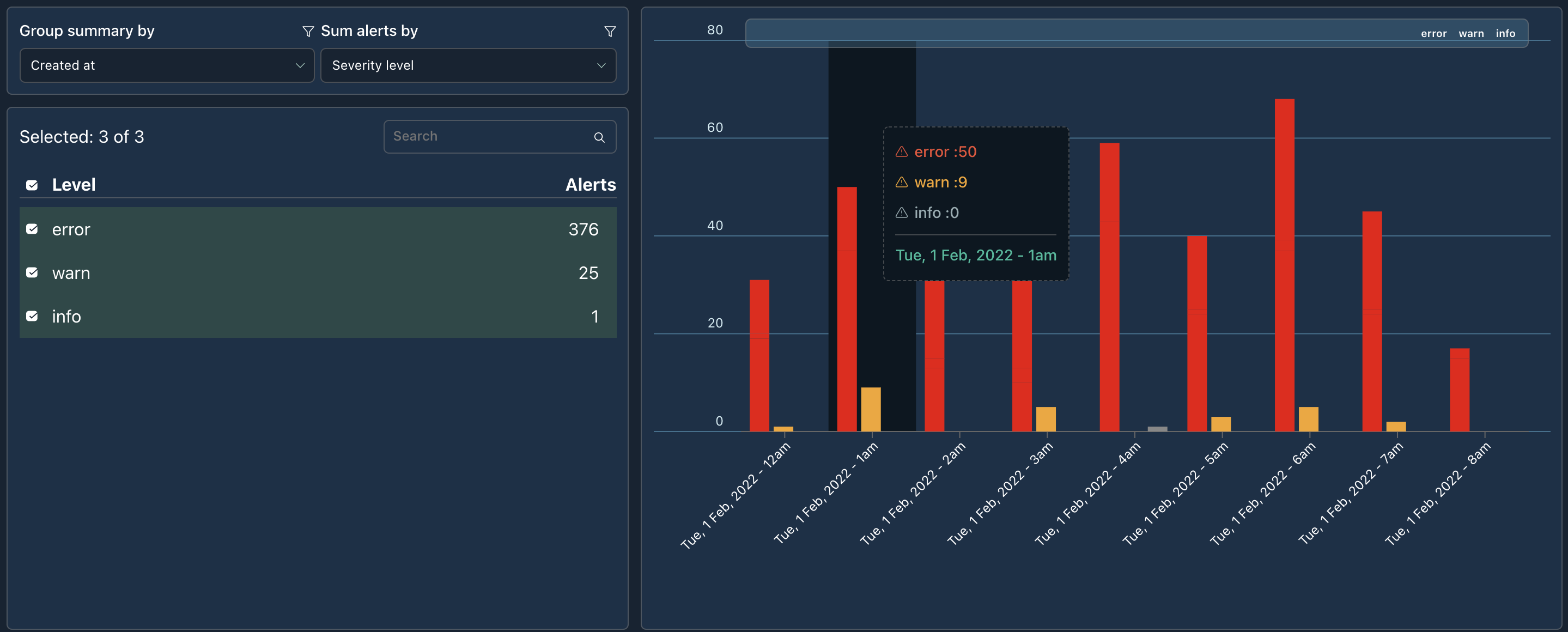Viewport: 1568px width, 632px height.
Task: Click the error warning triangle in the tooltip
Action: (902, 151)
